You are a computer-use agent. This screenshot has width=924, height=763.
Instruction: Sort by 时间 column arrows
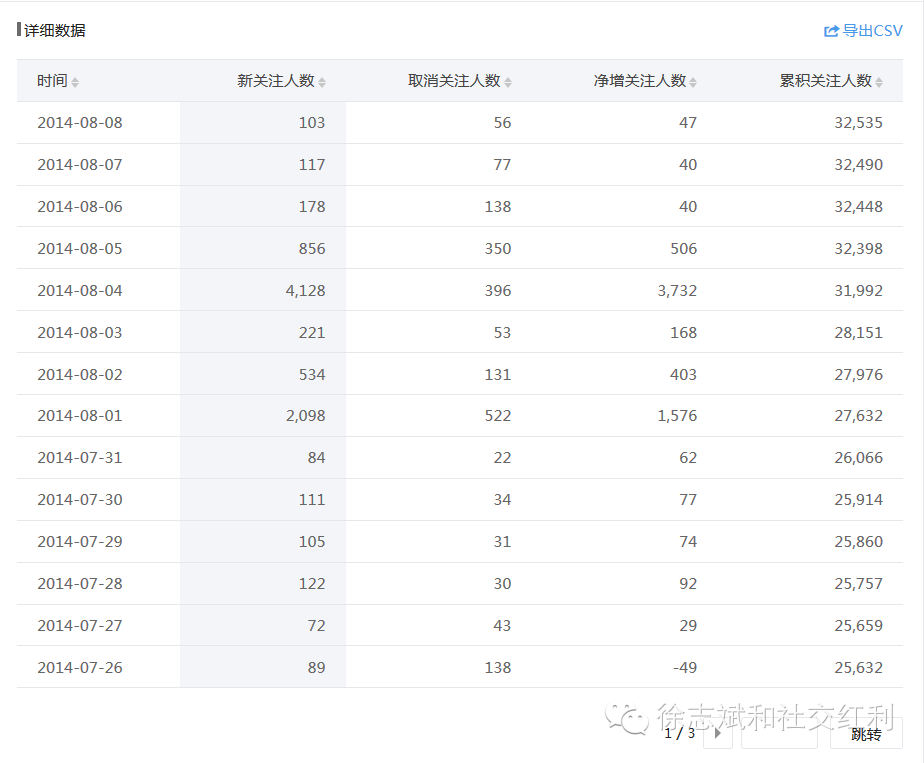coord(75,82)
